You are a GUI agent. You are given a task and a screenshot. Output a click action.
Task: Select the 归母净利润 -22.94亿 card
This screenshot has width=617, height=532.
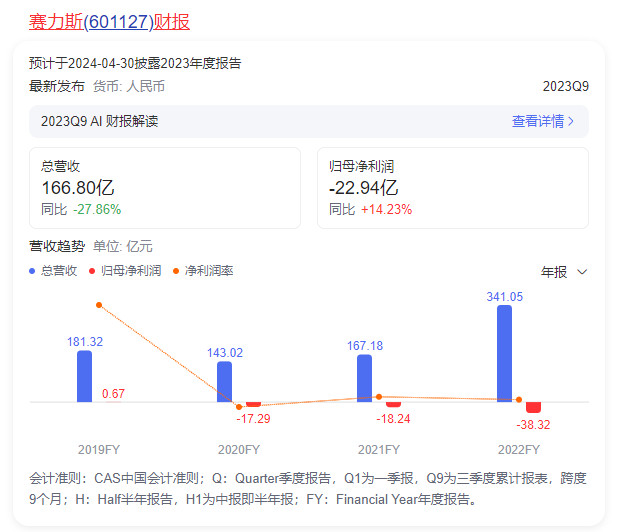click(453, 188)
